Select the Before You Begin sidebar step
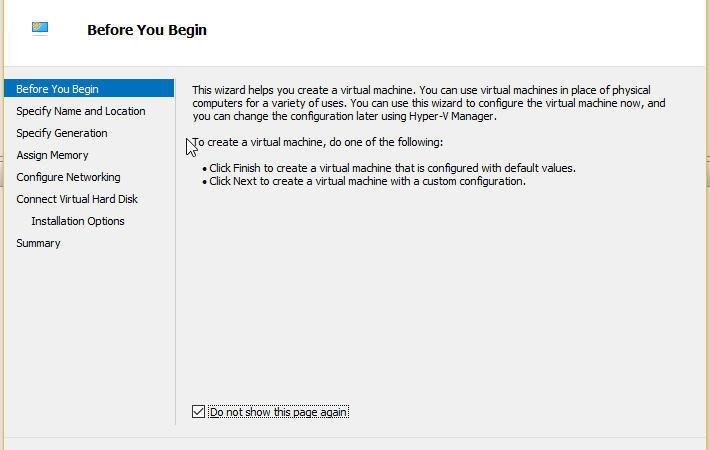Viewport: 710px width, 450px height. pyautogui.click(x=57, y=89)
